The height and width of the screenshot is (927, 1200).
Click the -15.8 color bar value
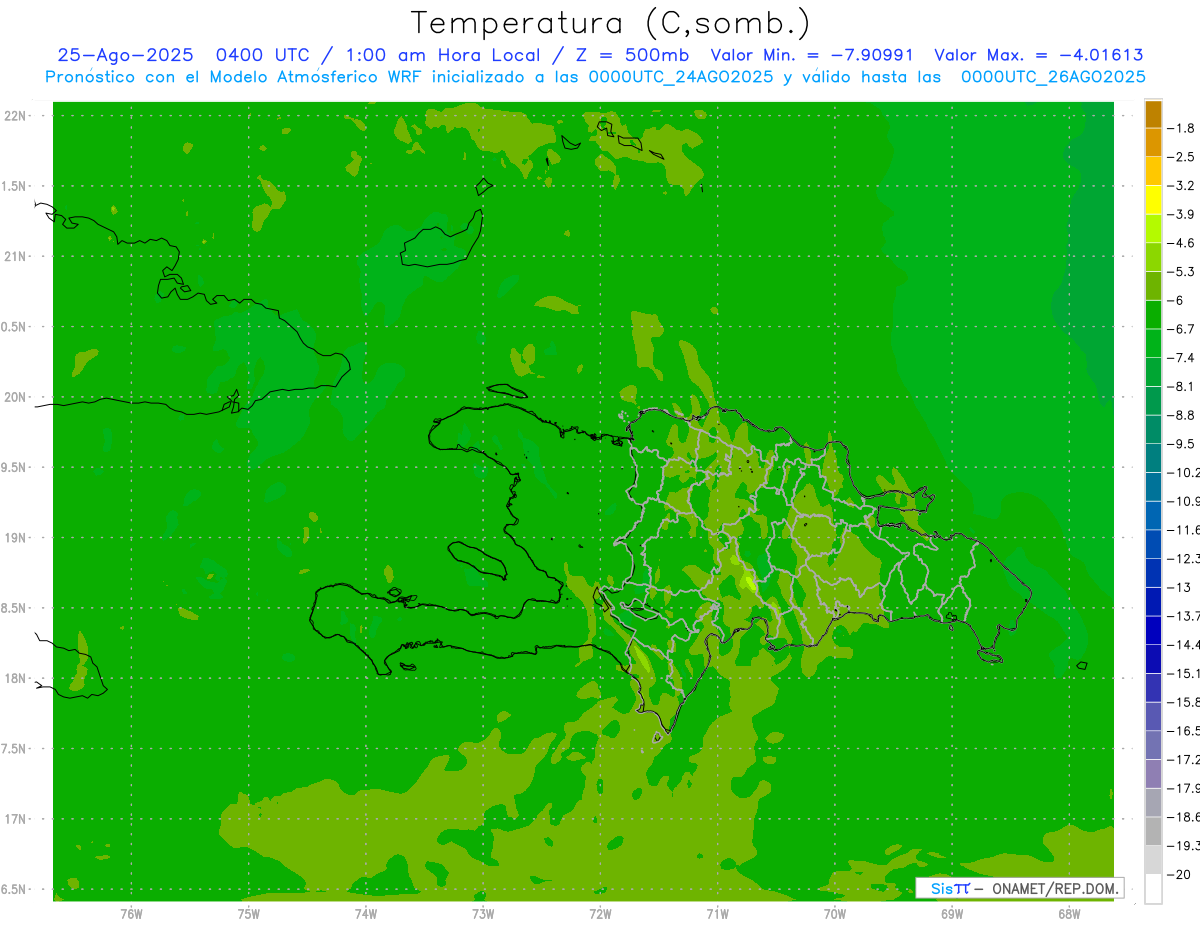pos(1183,702)
